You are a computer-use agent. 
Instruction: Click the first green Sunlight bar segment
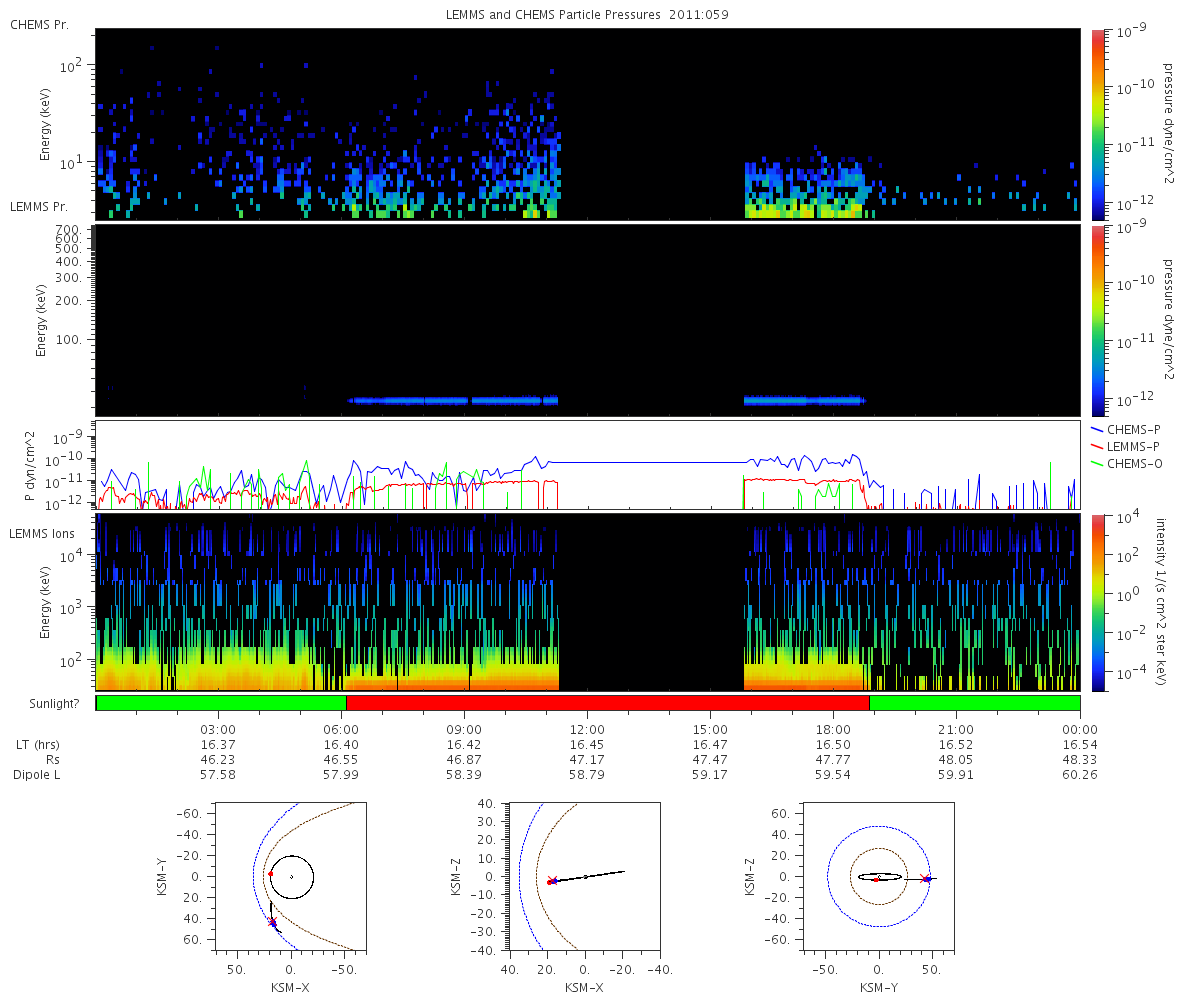pos(221,703)
